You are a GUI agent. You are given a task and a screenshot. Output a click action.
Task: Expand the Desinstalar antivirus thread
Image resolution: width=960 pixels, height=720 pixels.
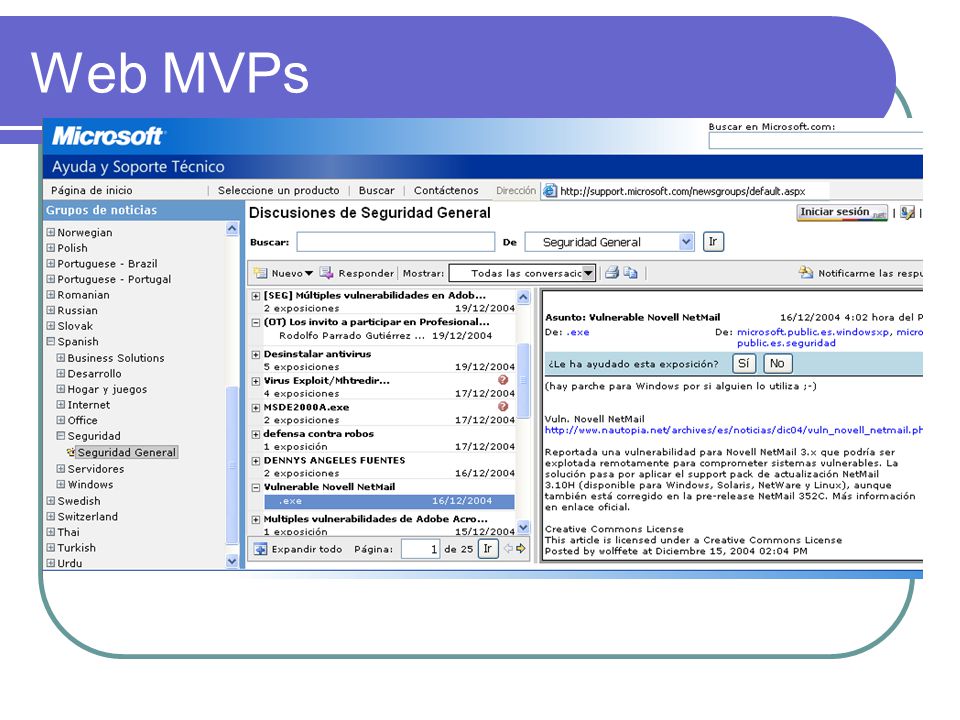click(x=256, y=354)
